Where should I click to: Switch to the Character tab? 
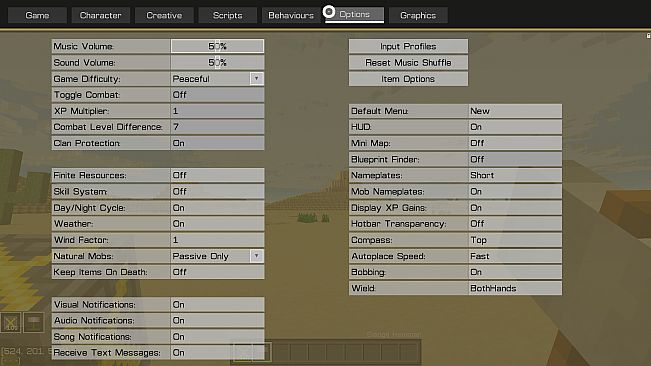[x=100, y=15]
